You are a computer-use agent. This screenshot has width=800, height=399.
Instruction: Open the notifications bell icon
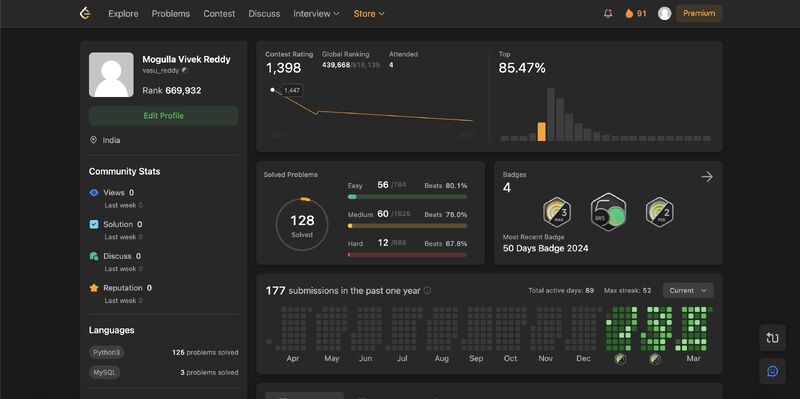(x=608, y=14)
